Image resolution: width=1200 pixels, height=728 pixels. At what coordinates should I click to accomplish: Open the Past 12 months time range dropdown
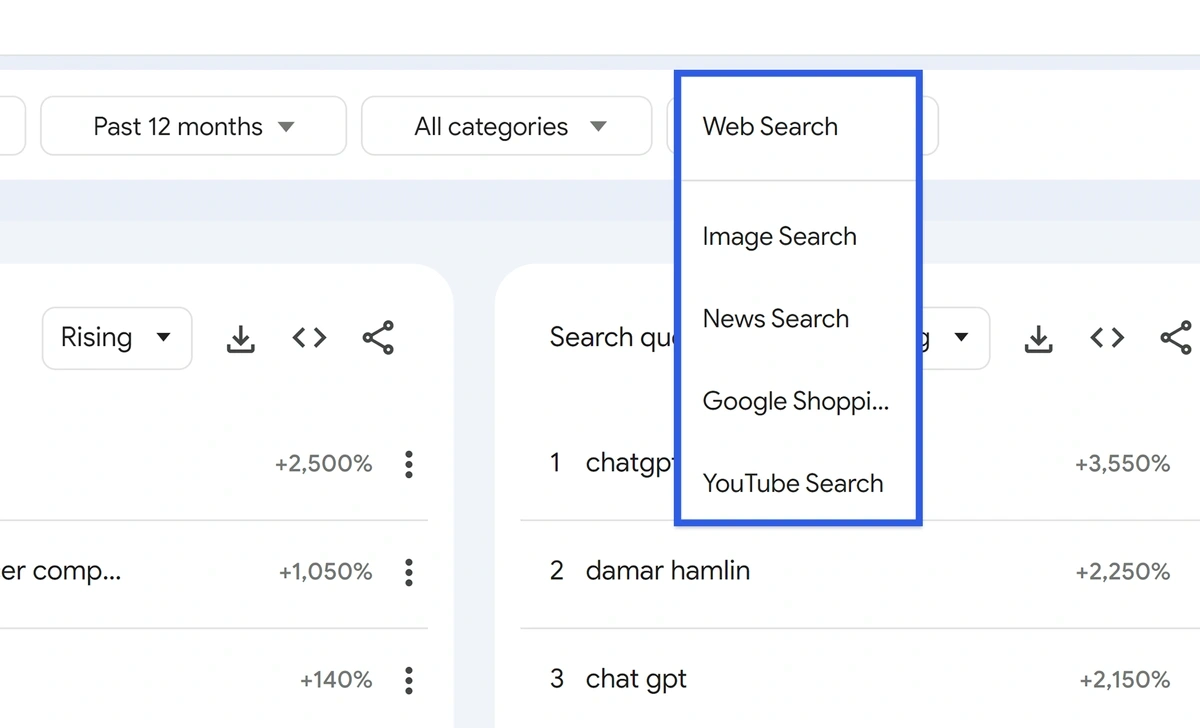coord(193,127)
